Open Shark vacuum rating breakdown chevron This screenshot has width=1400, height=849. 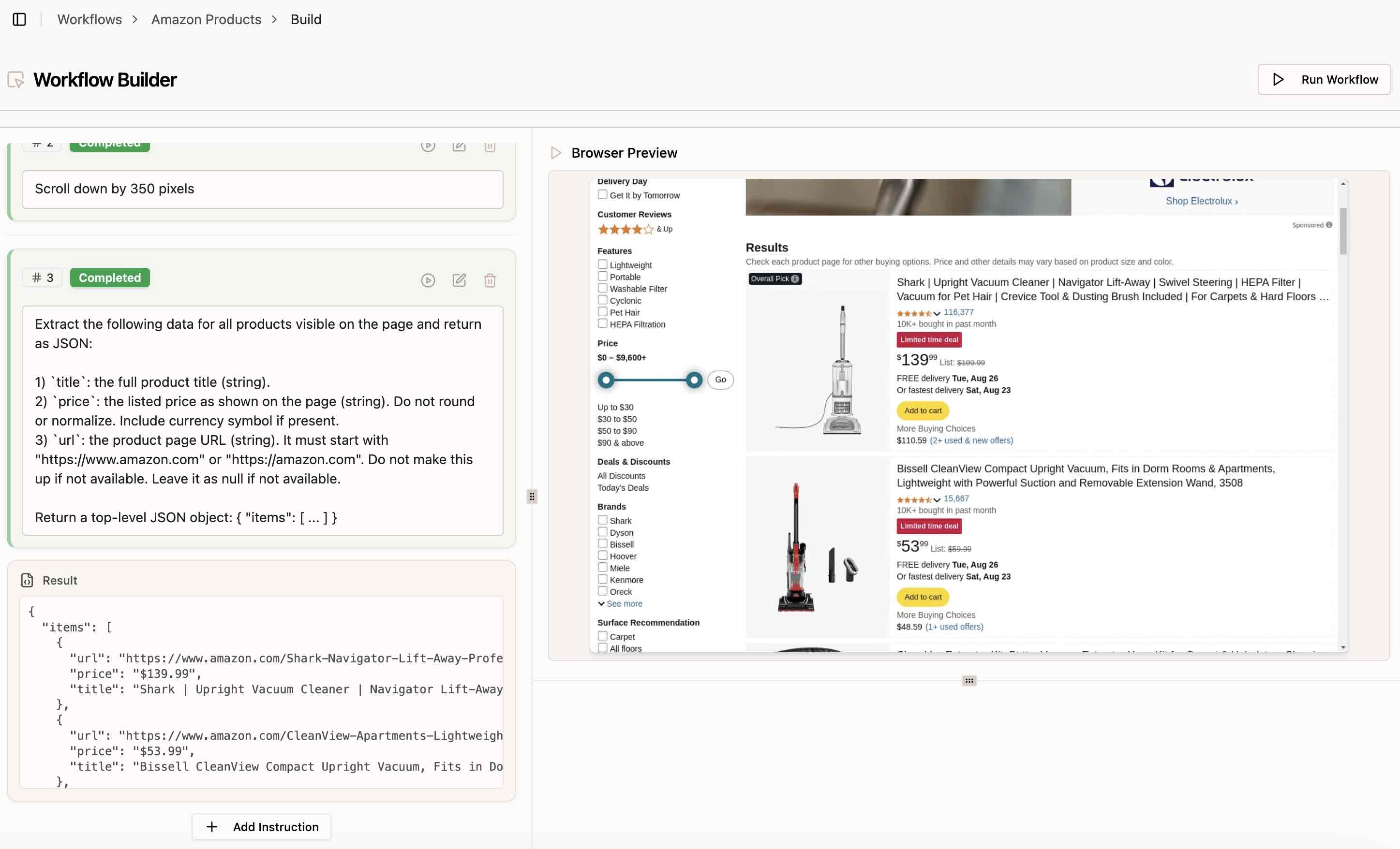click(x=937, y=313)
